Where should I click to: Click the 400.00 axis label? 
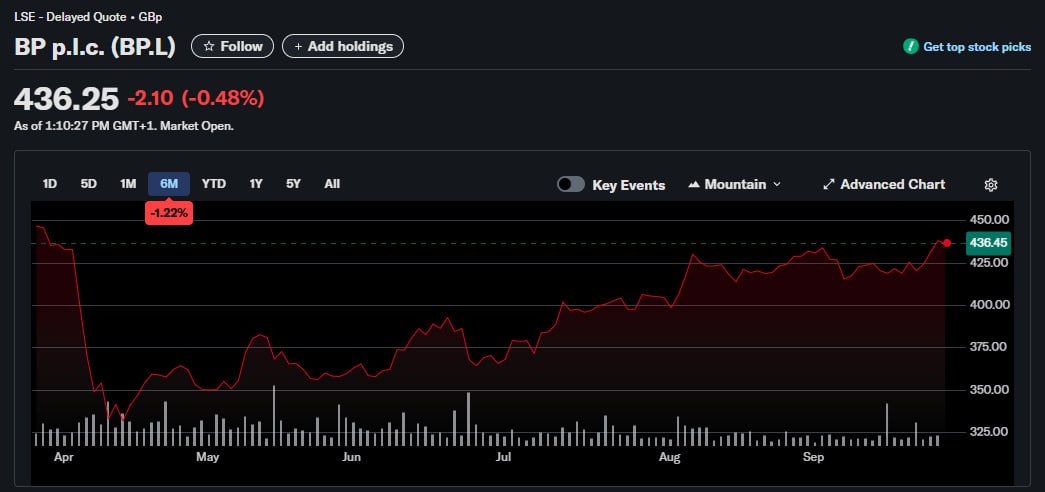(989, 305)
